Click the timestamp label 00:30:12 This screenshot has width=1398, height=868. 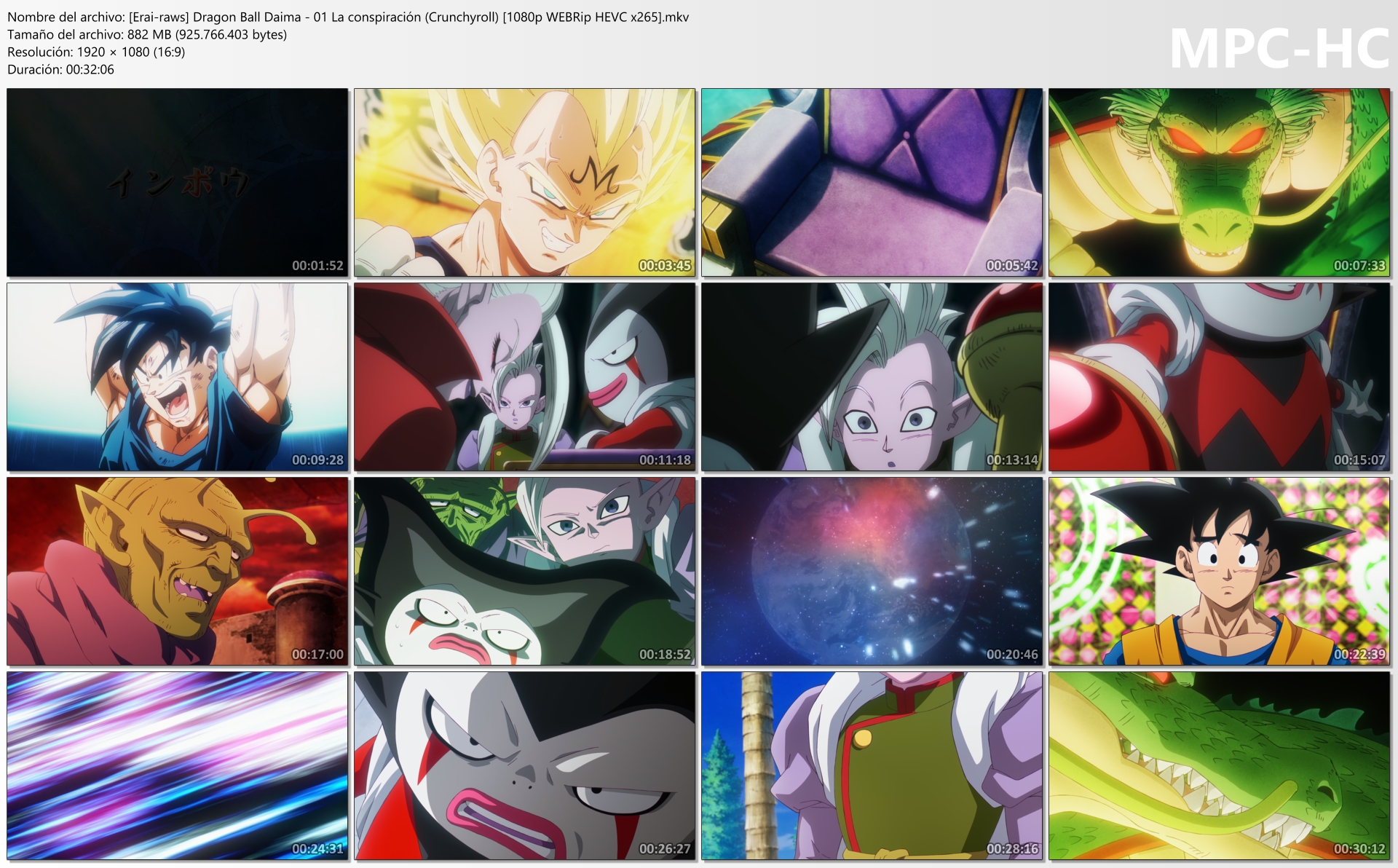coord(1359,849)
